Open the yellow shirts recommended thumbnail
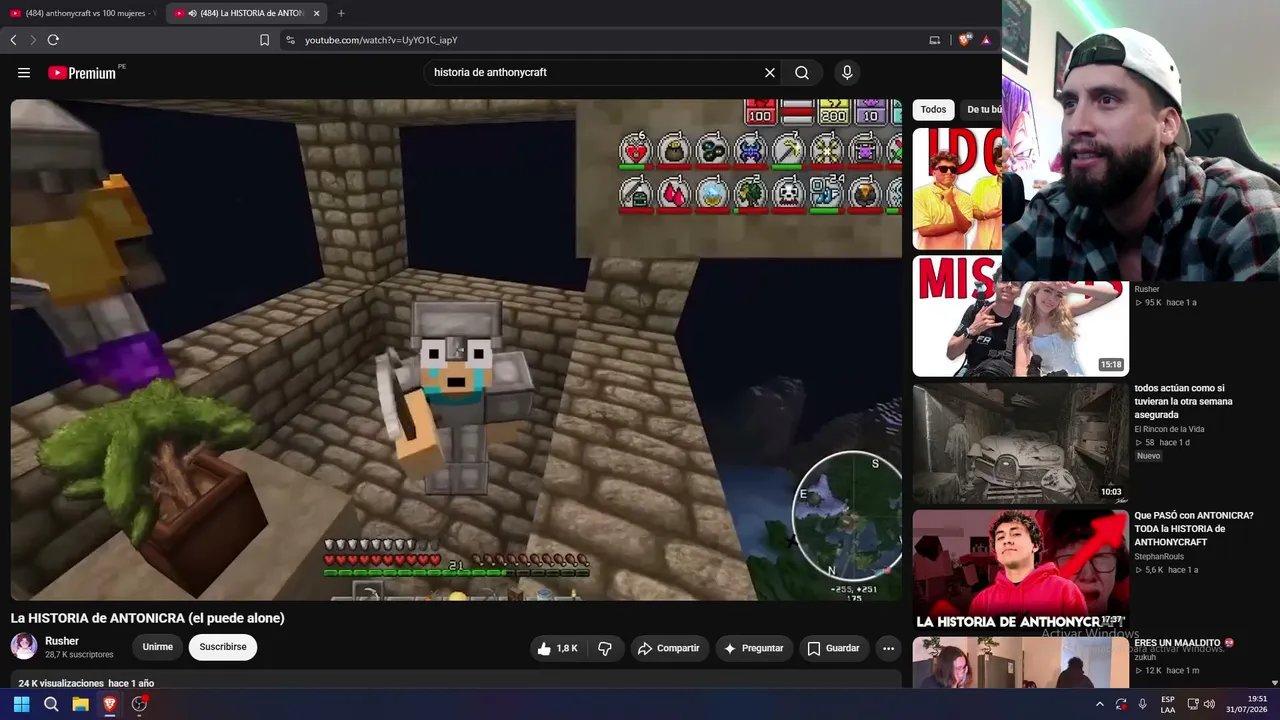The image size is (1280, 720). 957,189
